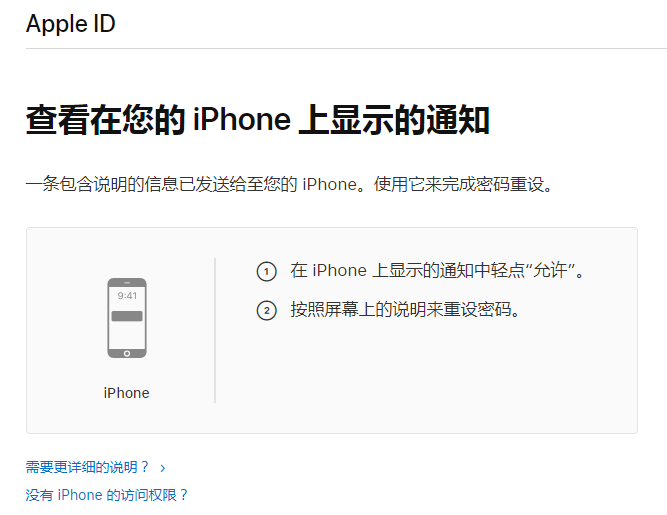Click the Apple ID header title
Image resolution: width=667 pixels, height=515 pixels.
[71, 23]
